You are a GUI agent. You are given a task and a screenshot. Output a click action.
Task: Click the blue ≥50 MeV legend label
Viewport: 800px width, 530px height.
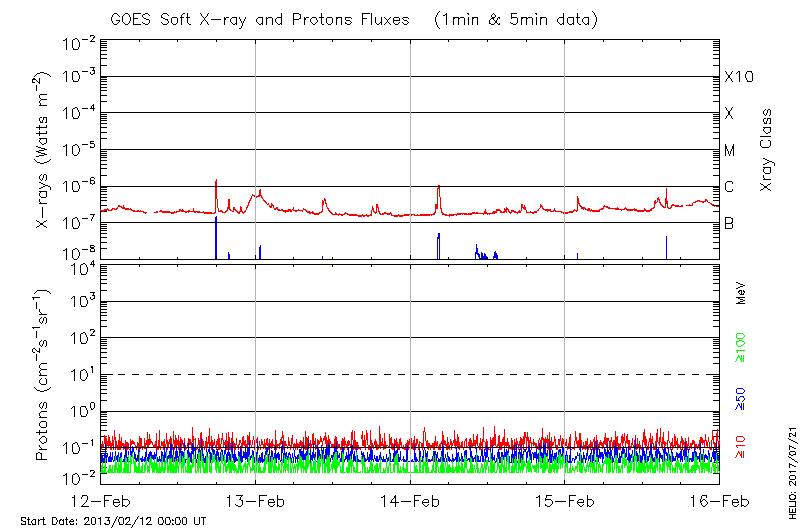pyautogui.click(x=742, y=396)
